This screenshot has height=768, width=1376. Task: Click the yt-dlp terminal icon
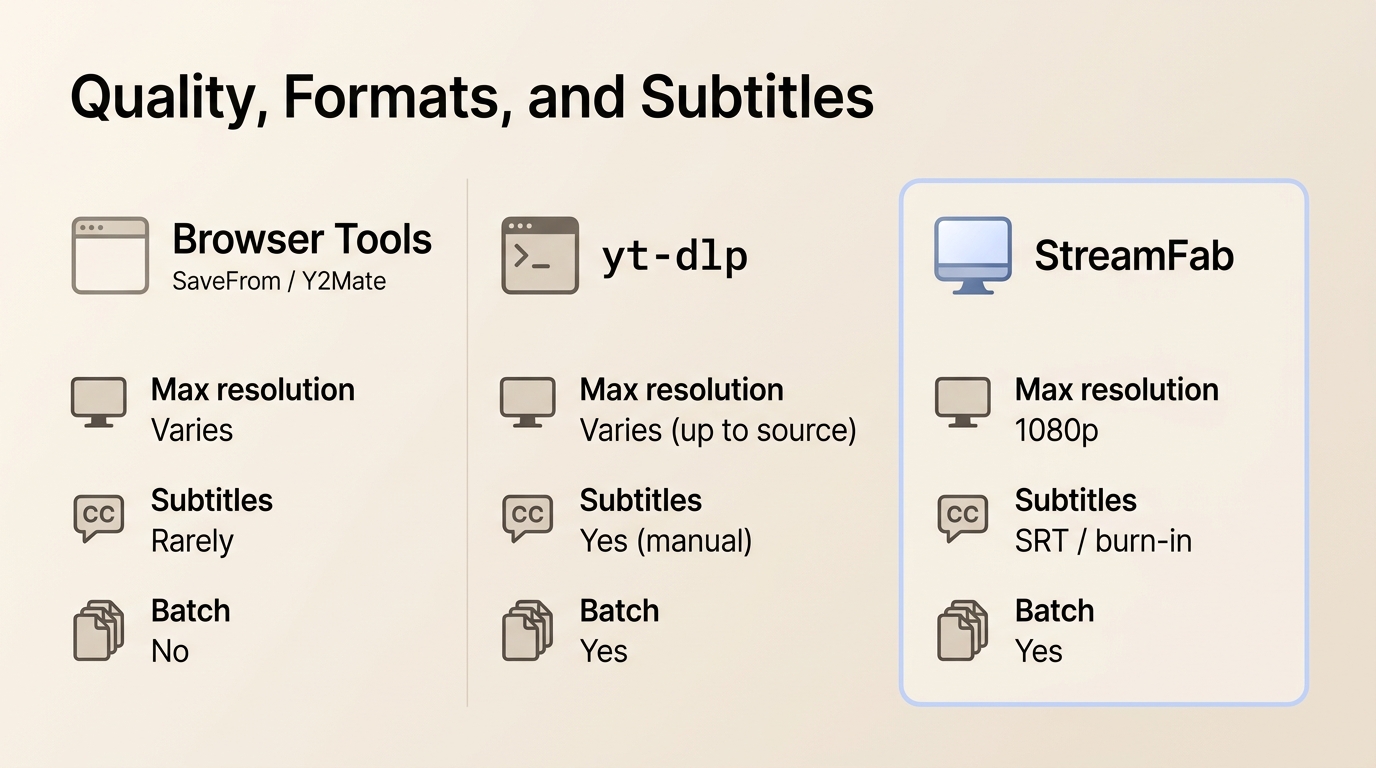pos(540,255)
